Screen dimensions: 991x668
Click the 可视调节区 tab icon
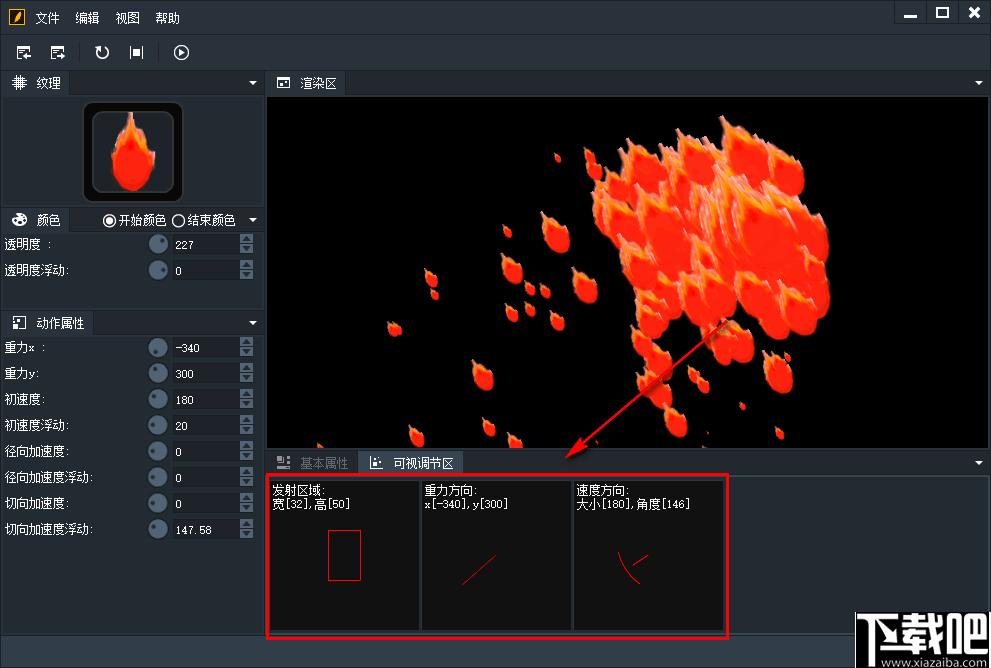[x=376, y=463]
